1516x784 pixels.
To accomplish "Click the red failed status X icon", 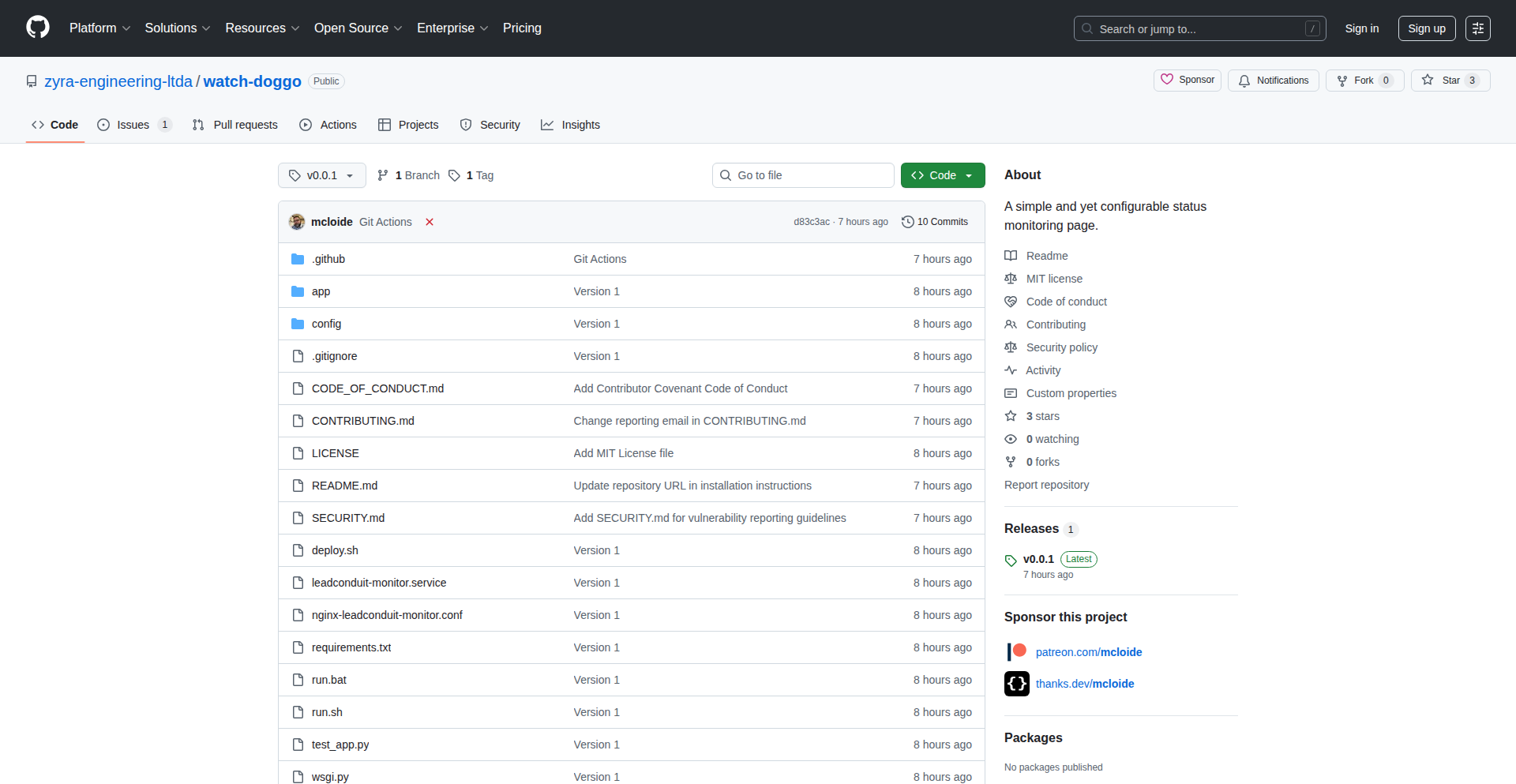I will click(430, 222).
